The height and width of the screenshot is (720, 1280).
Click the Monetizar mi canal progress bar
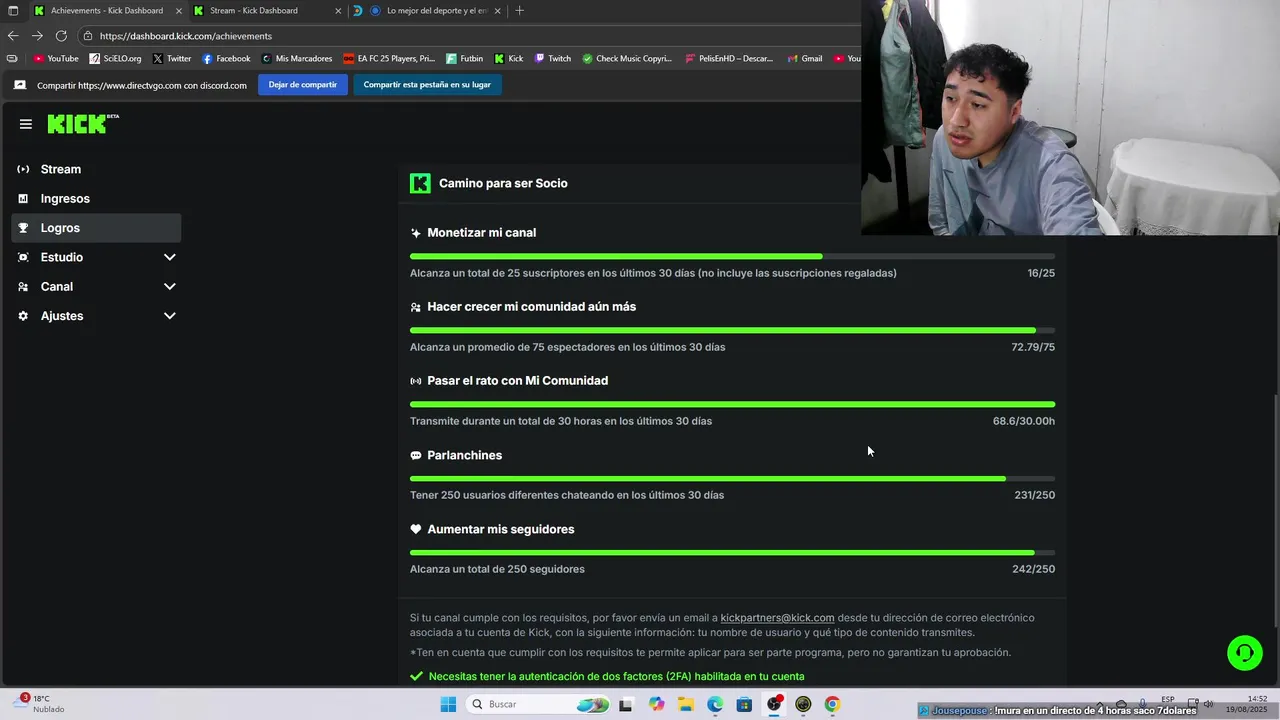click(x=732, y=256)
